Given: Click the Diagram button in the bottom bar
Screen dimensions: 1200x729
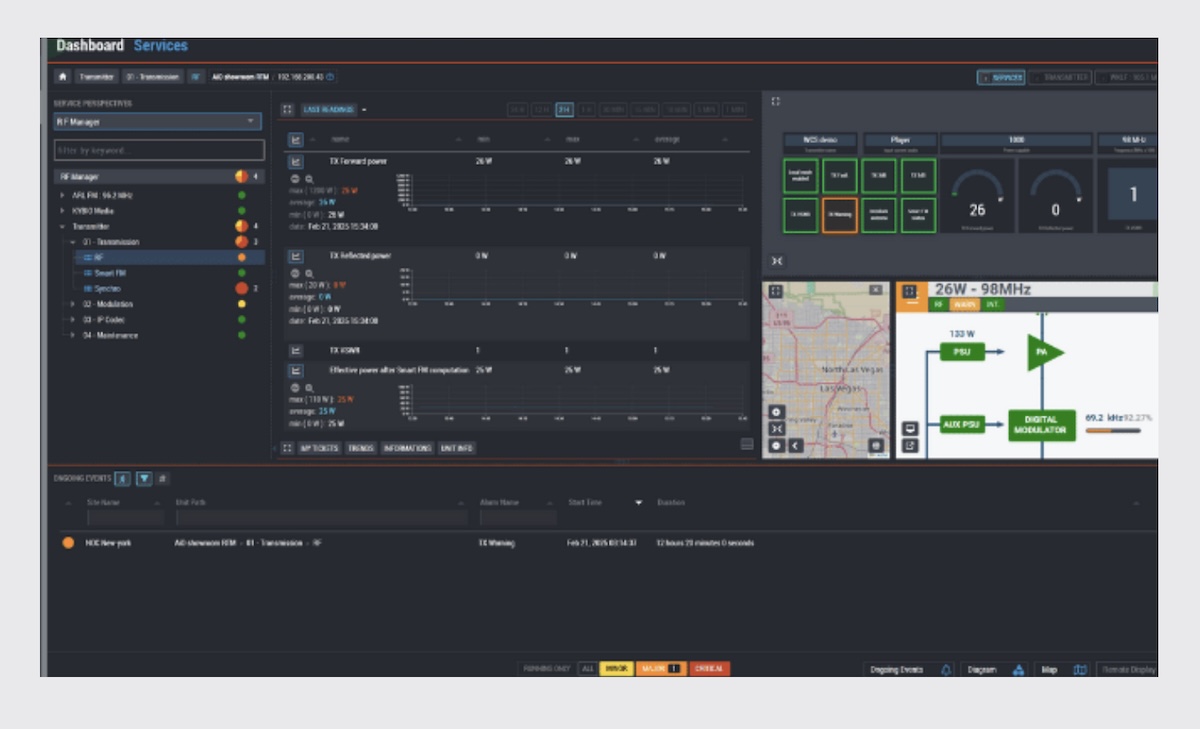Looking at the screenshot, I should click(981, 669).
